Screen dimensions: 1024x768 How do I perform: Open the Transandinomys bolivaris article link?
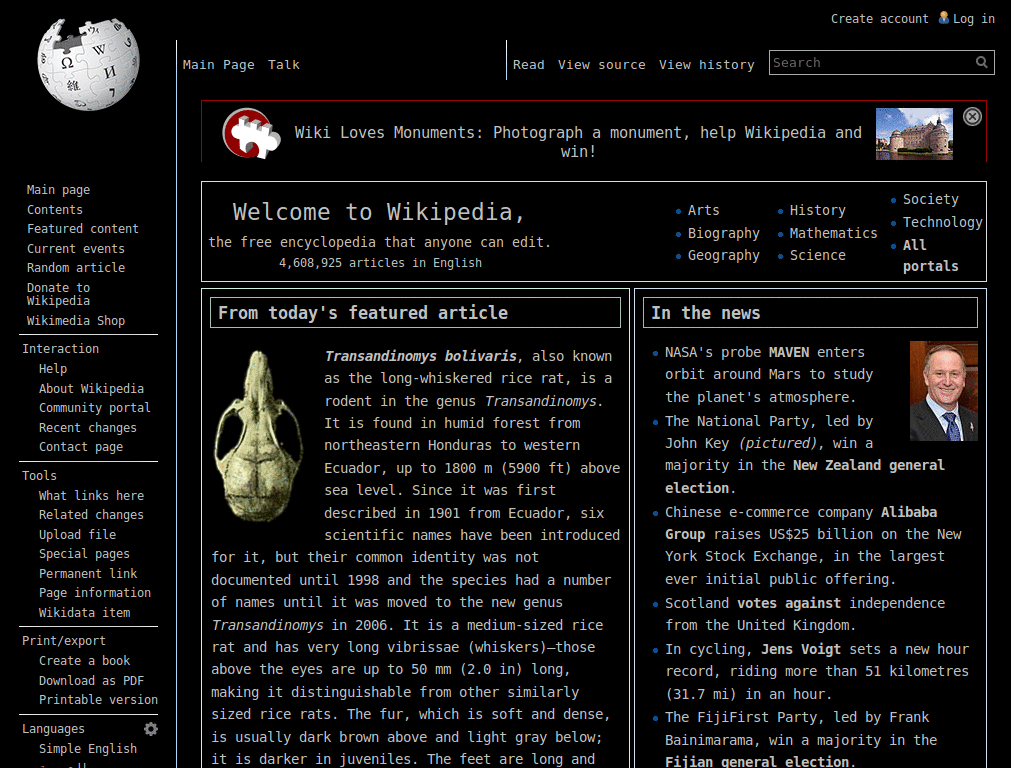(421, 356)
